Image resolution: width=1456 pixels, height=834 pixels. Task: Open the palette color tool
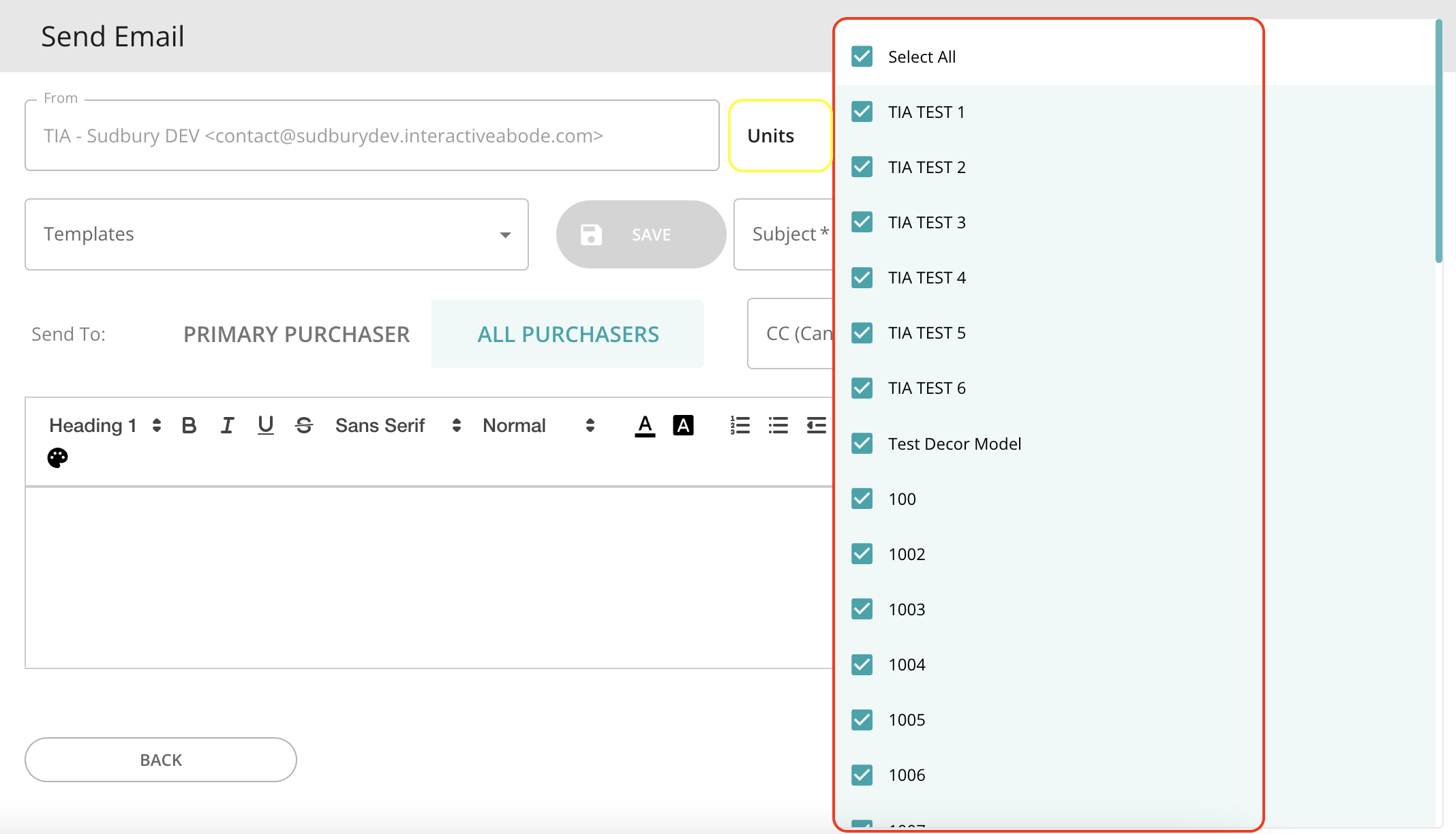tap(58, 458)
